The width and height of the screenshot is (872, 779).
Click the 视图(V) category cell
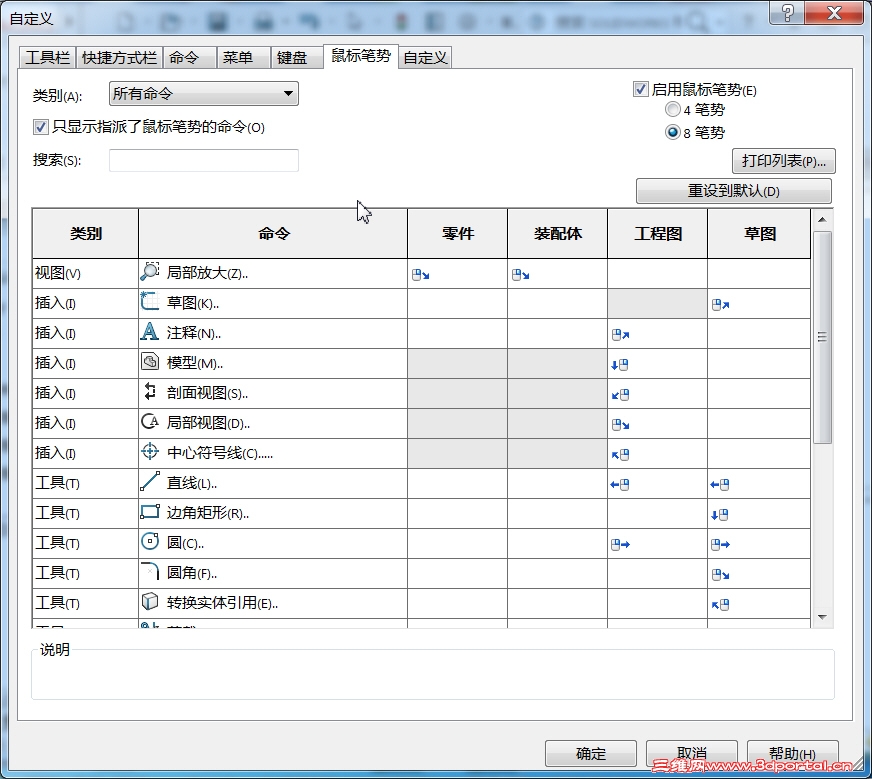point(86,273)
